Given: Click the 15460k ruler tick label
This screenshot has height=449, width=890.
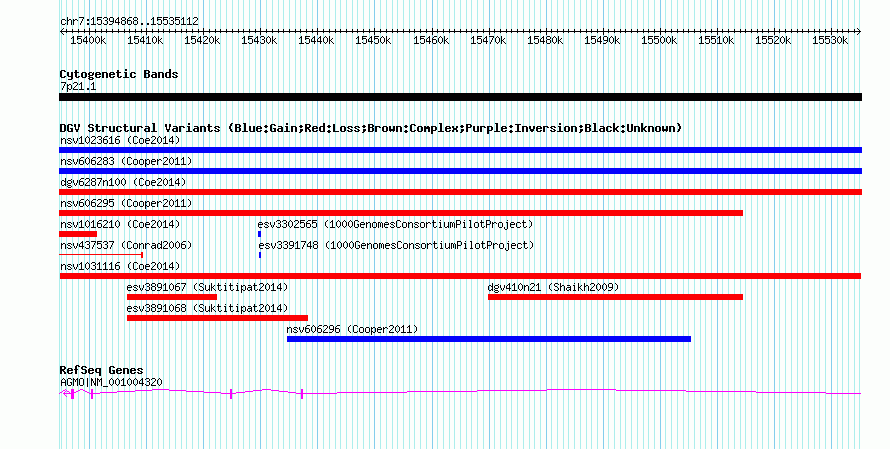Looking at the screenshot, I should pos(431,40).
